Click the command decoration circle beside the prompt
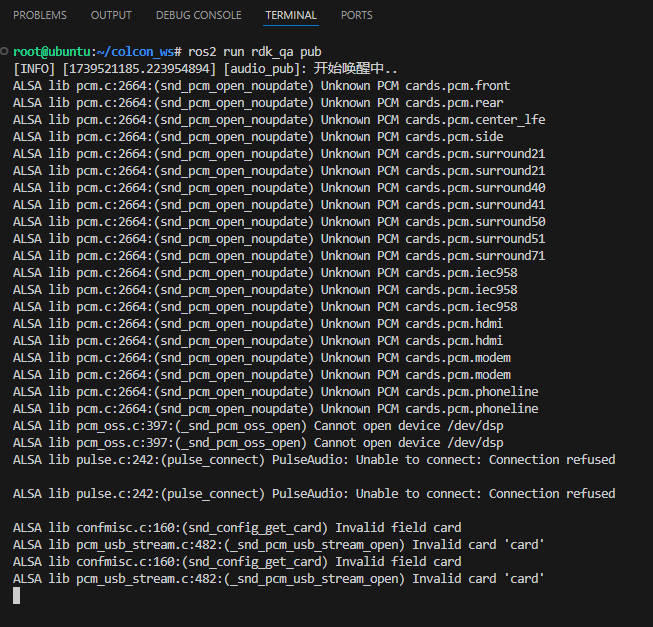Screen dimensions: 653x627 click(x=6, y=51)
